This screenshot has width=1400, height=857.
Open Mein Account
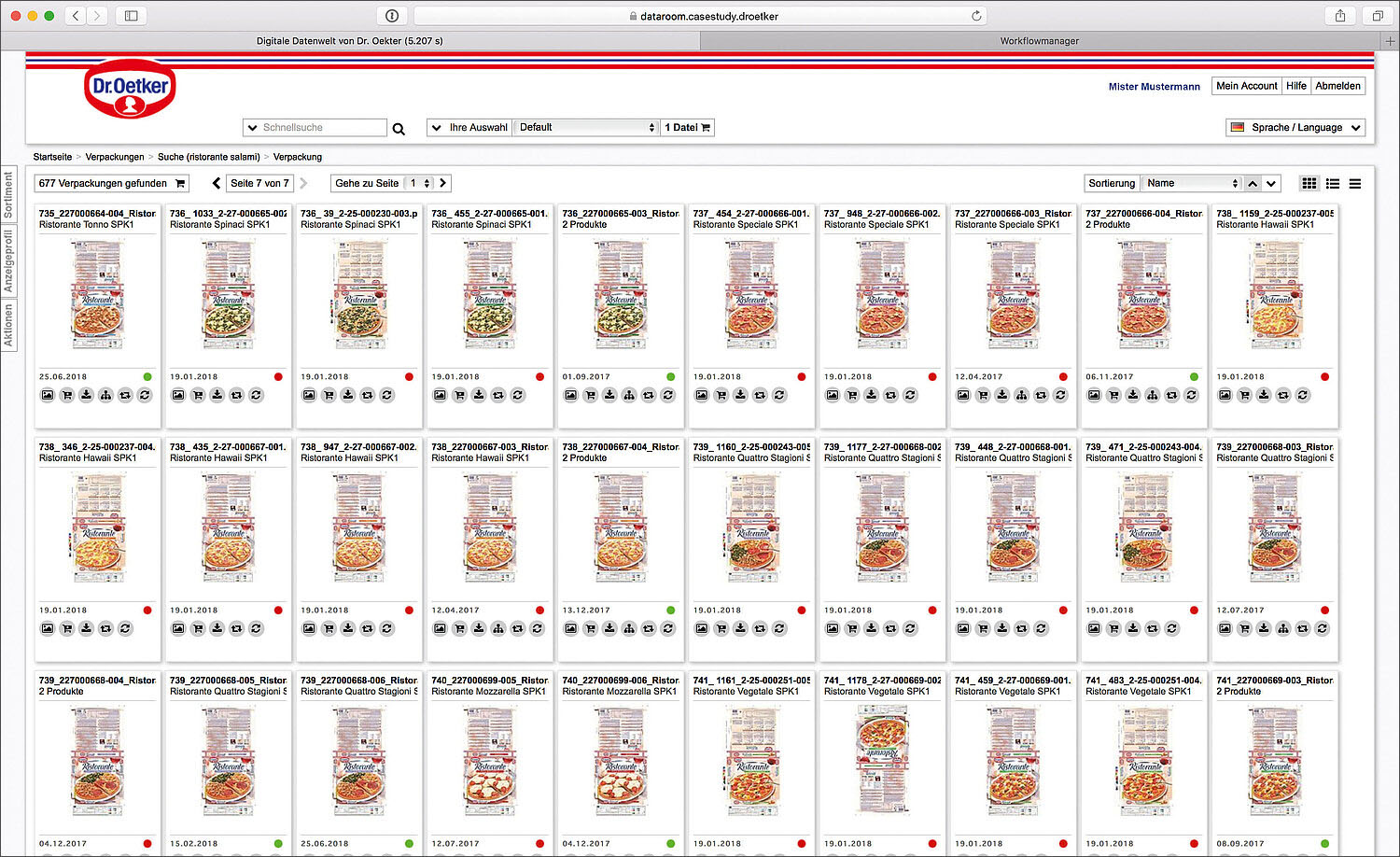[1247, 86]
